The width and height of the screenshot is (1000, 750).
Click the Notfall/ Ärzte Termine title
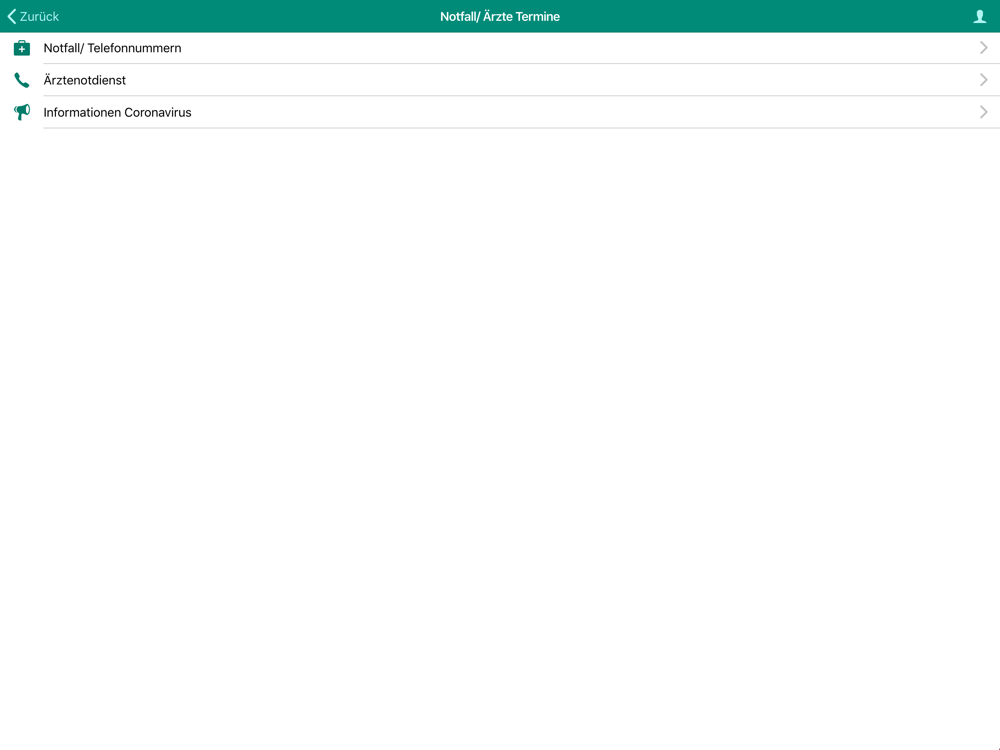pyautogui.click(x=500, y=17)
